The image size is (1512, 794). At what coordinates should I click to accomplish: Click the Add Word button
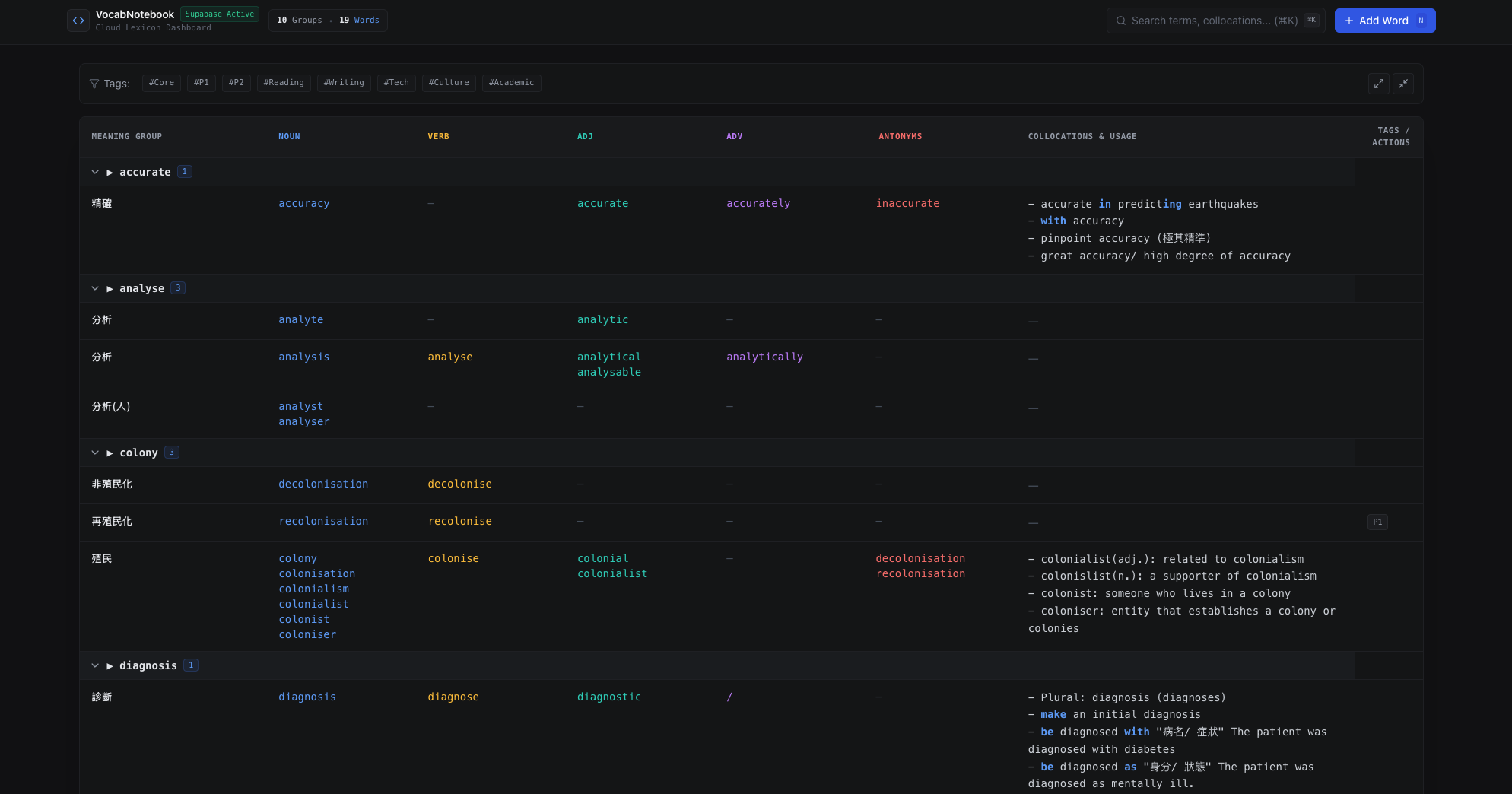(1385, 21)
